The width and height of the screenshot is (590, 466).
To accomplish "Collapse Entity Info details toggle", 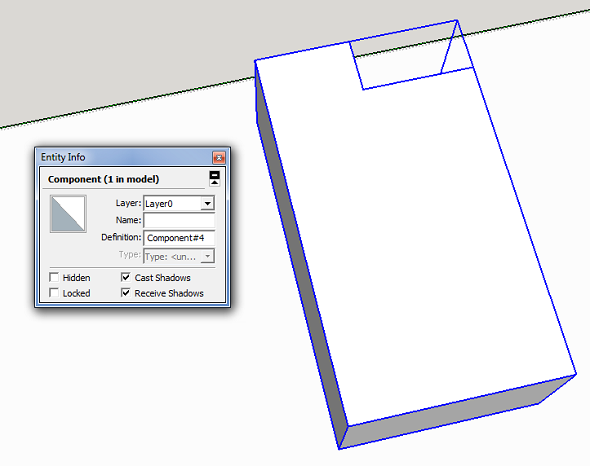I will pos(214,178).
